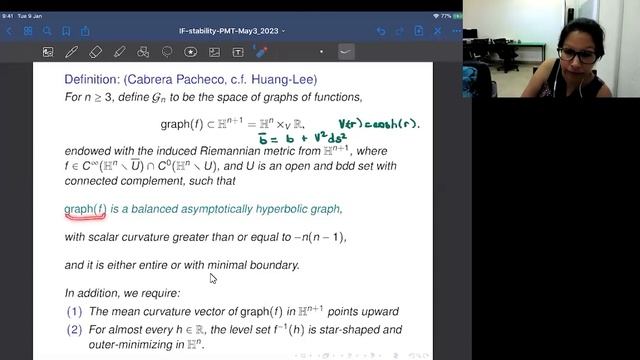640x360 pixels.
Task: Click the presenter's webcam video thumbnail
Action: [551, 49]
